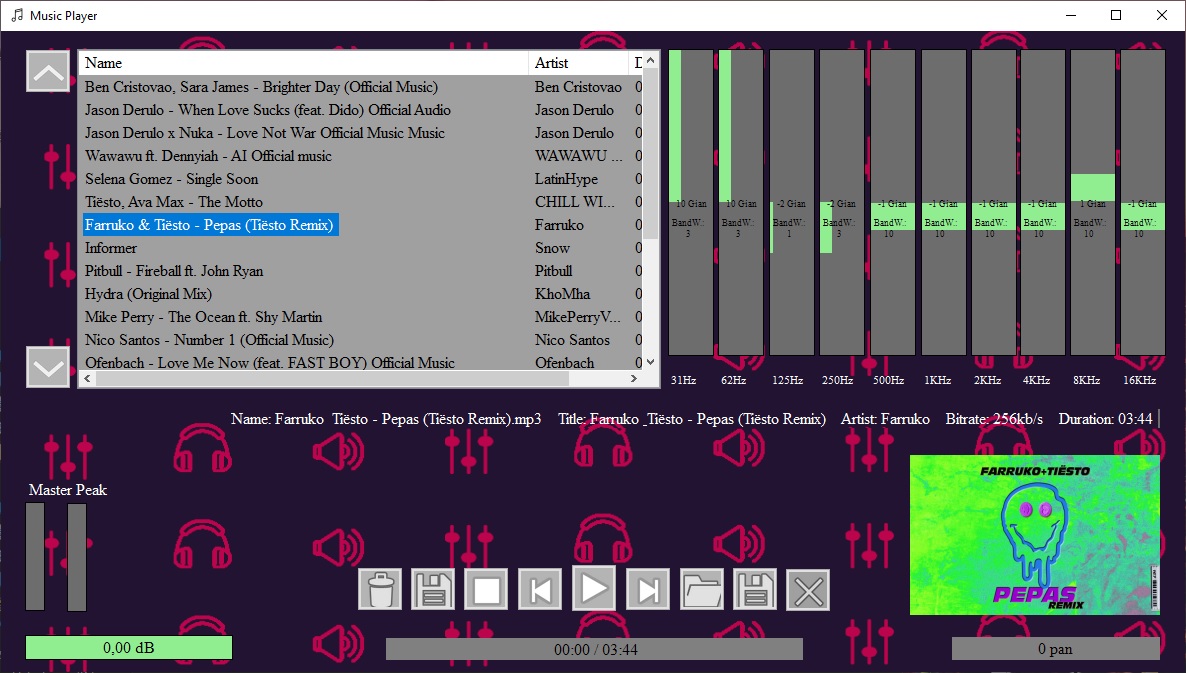Click the horizontal scrollbar right arrow
This screenshot has width=1186, height=673.
point(634,379)
